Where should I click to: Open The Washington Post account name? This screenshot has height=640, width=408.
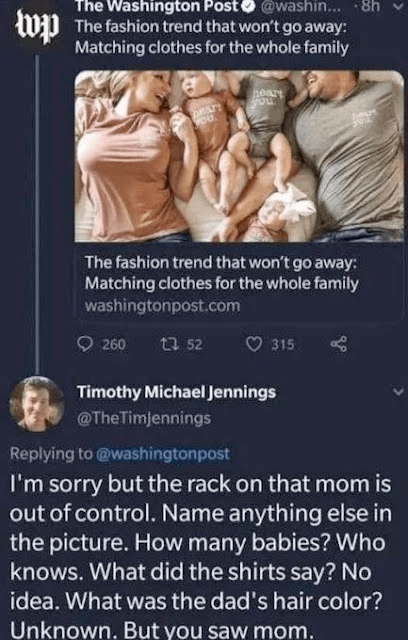tap(156, 6)
